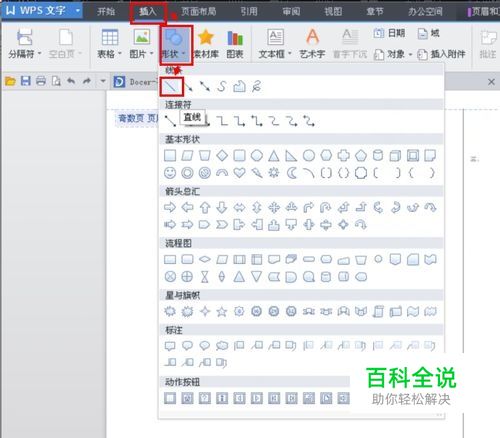The image size is (500, 438).
Task: Insert the flowchart decision diamond
Action: pyautogui.click(x=205, y=259)
